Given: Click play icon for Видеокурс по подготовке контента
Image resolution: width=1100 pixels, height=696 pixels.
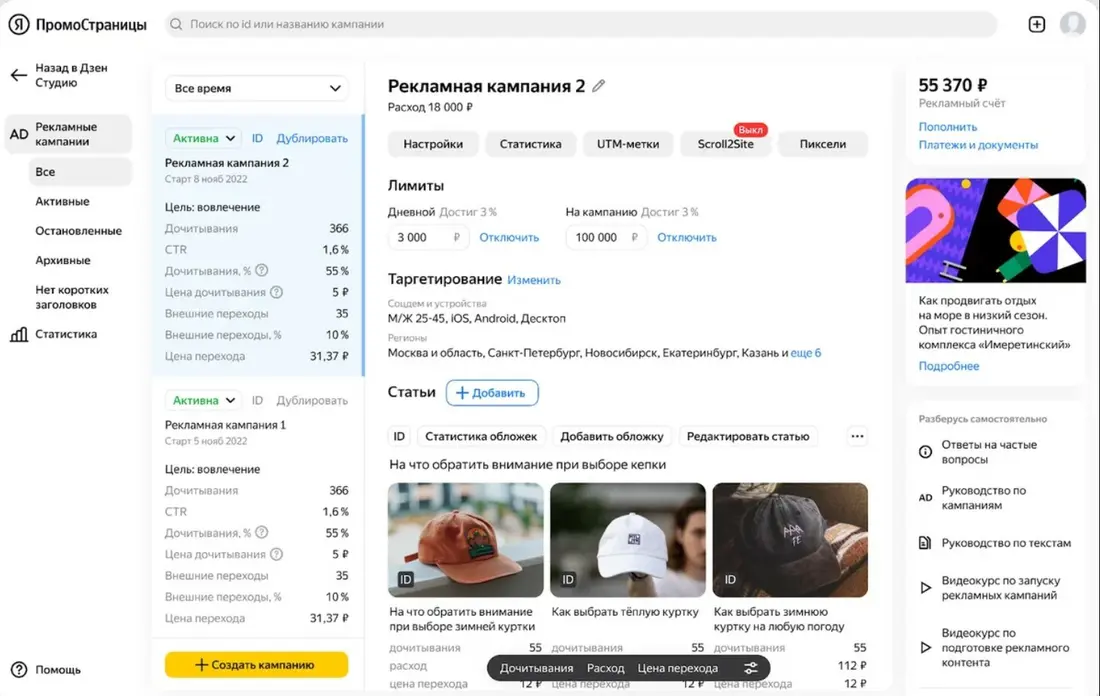Looking at the screenshot, I should [925, 648].
